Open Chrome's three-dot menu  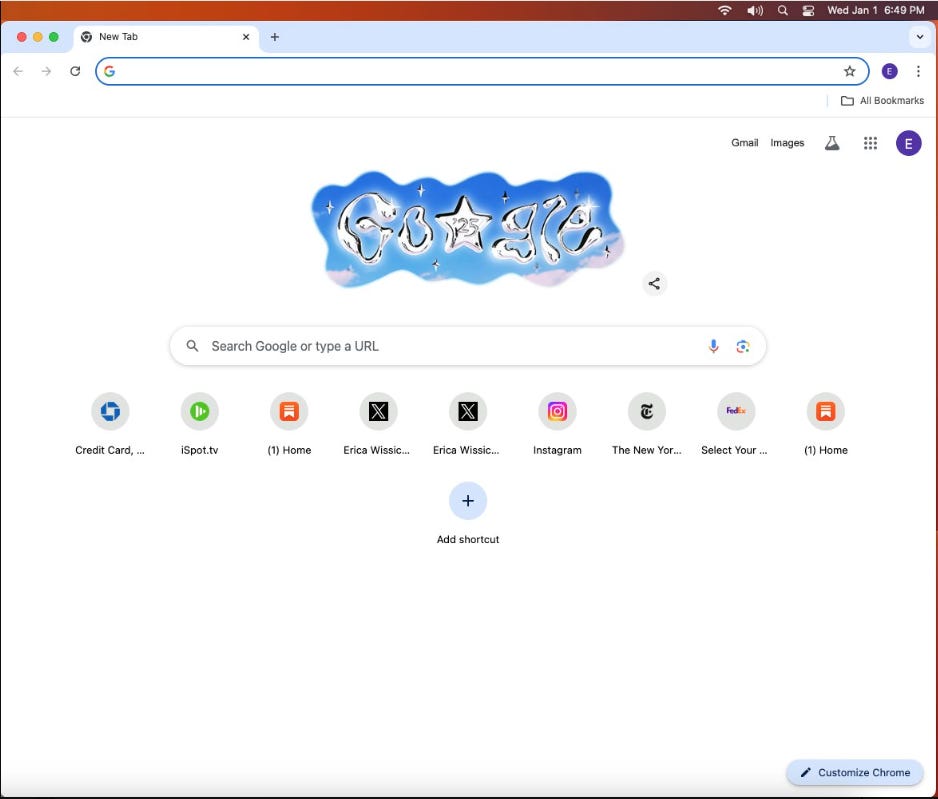coord(918,71)
